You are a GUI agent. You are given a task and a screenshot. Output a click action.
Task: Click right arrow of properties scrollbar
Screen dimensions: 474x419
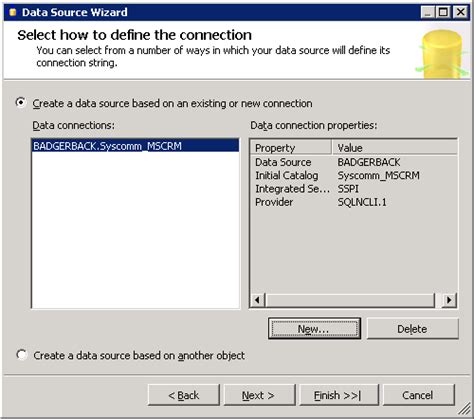point(449,300)
